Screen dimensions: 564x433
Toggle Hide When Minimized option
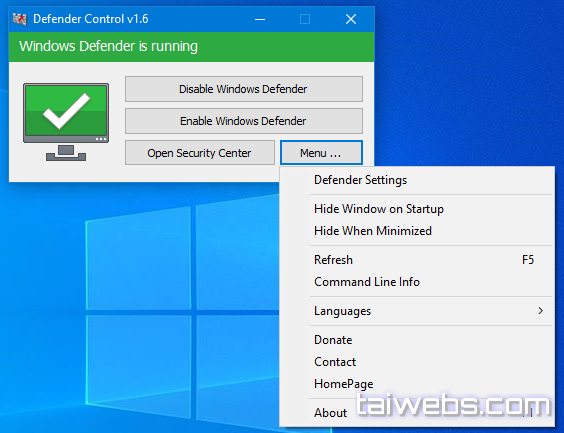(x=417, y=231)
